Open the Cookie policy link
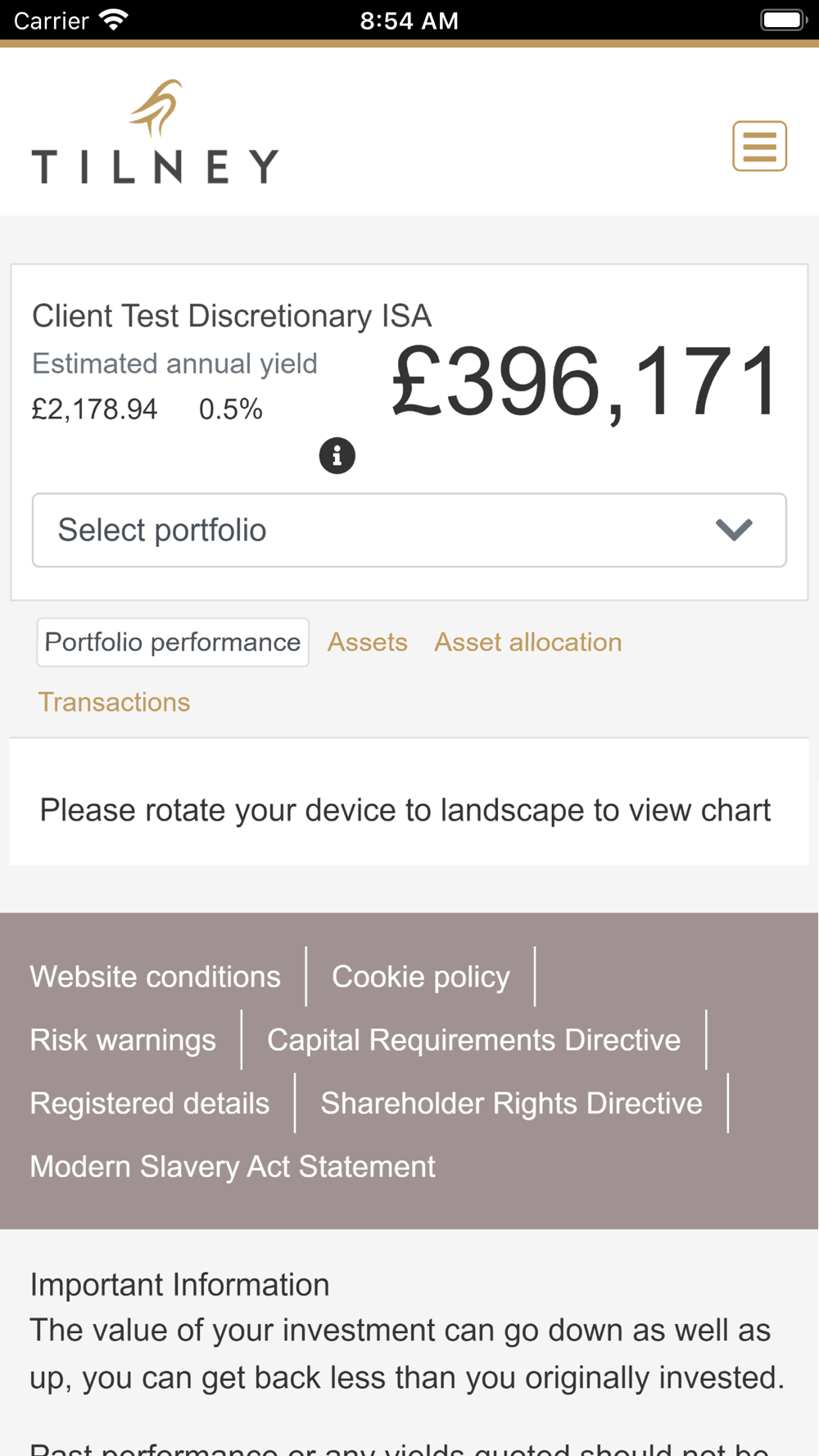 [420, 976]
